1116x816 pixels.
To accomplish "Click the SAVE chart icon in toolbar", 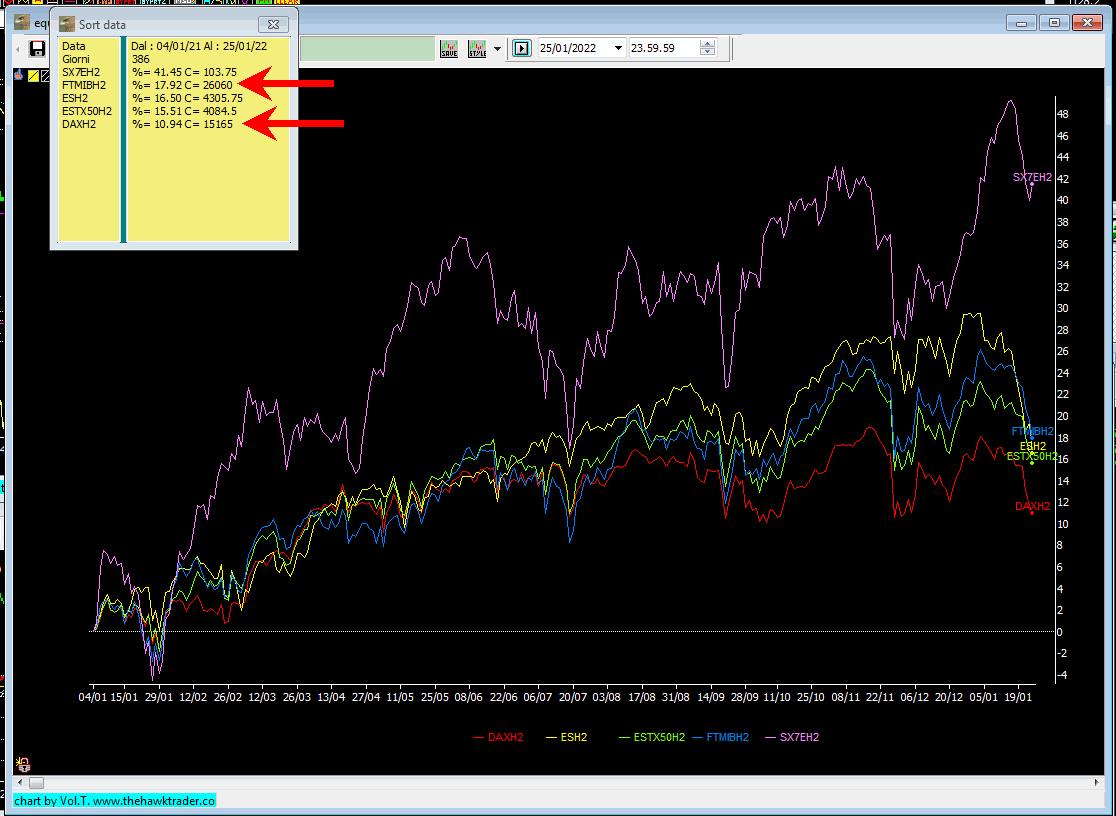I will tap(449, 48).
